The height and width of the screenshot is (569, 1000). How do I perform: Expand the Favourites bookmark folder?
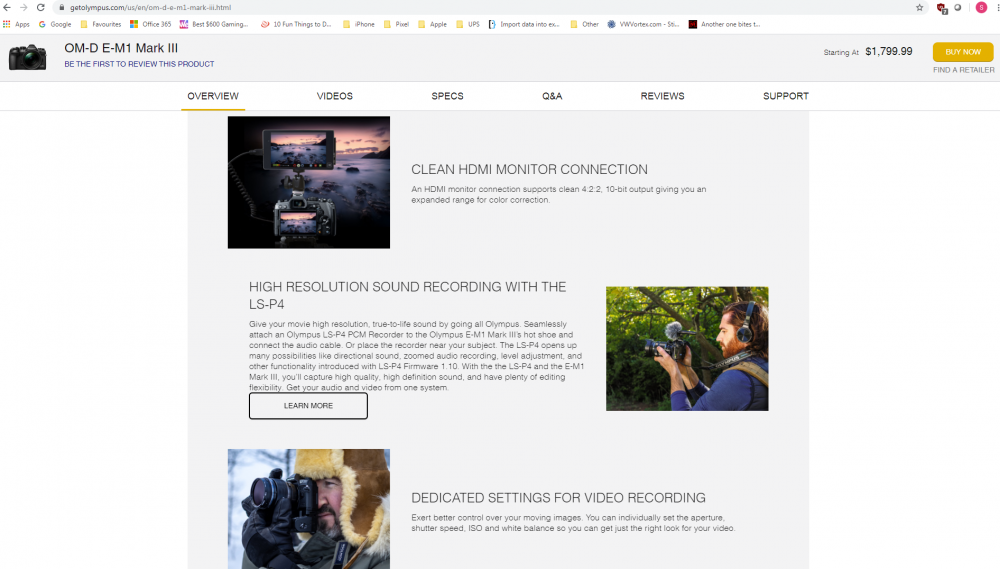(x=101, y=24)
